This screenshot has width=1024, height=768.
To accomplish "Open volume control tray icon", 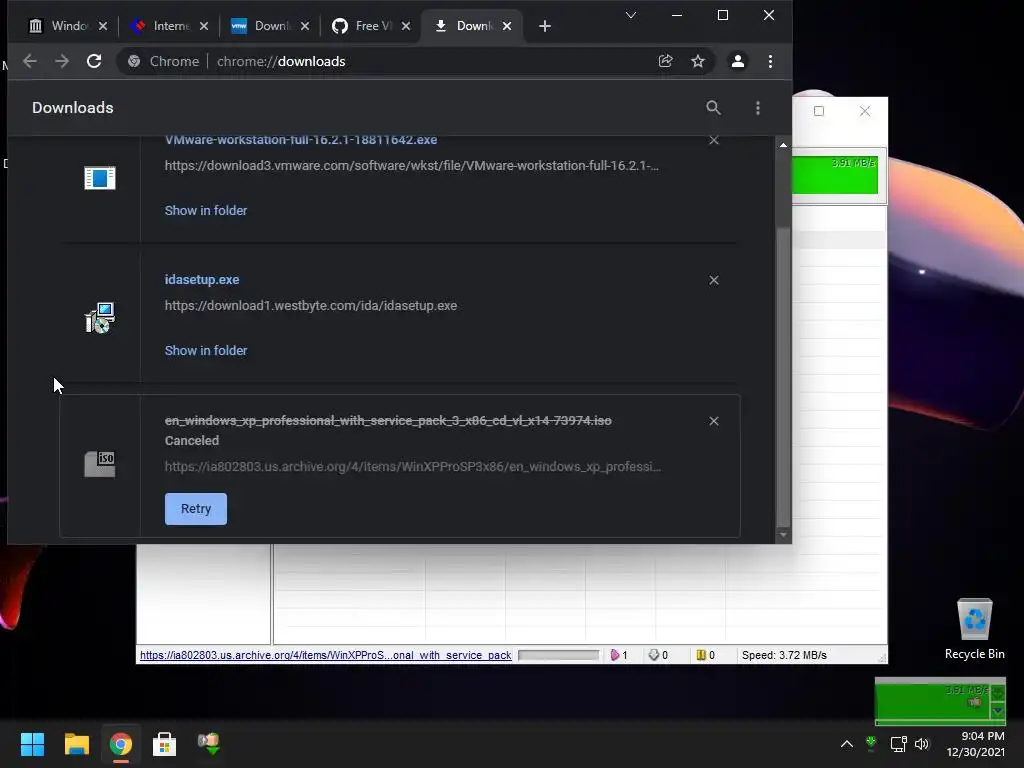I will [921, 744].
